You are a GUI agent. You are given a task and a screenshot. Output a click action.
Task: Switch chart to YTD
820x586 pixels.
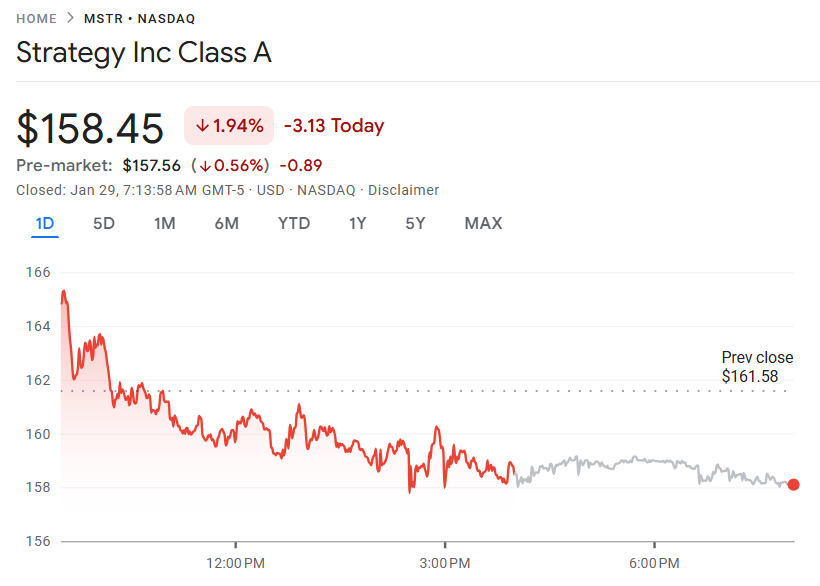[294, 223]
